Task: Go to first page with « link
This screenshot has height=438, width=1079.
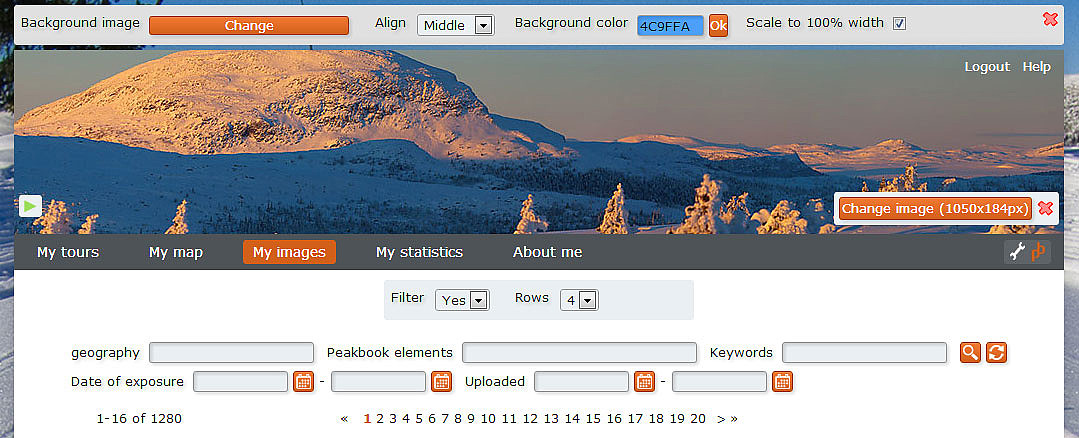Action: [344, 419]
